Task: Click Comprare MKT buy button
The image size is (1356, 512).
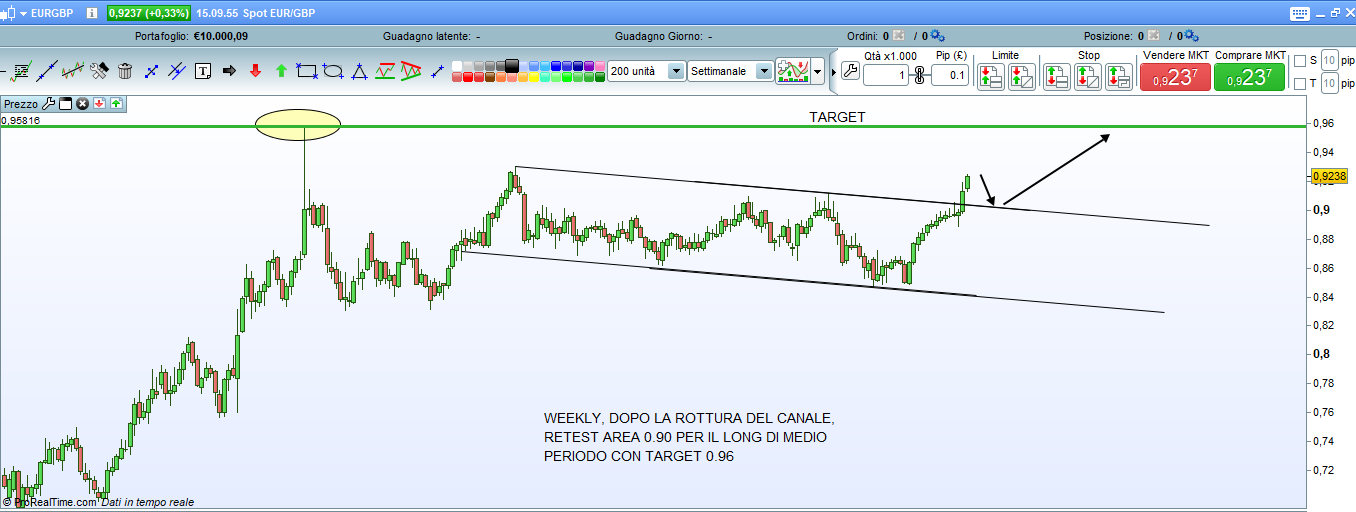Action: (x=1250, y=77)
